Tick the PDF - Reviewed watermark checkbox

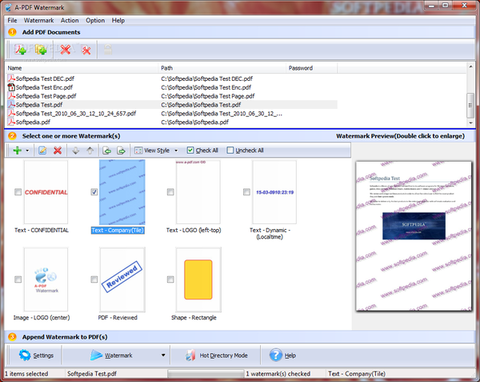click(x=94, y=279)
